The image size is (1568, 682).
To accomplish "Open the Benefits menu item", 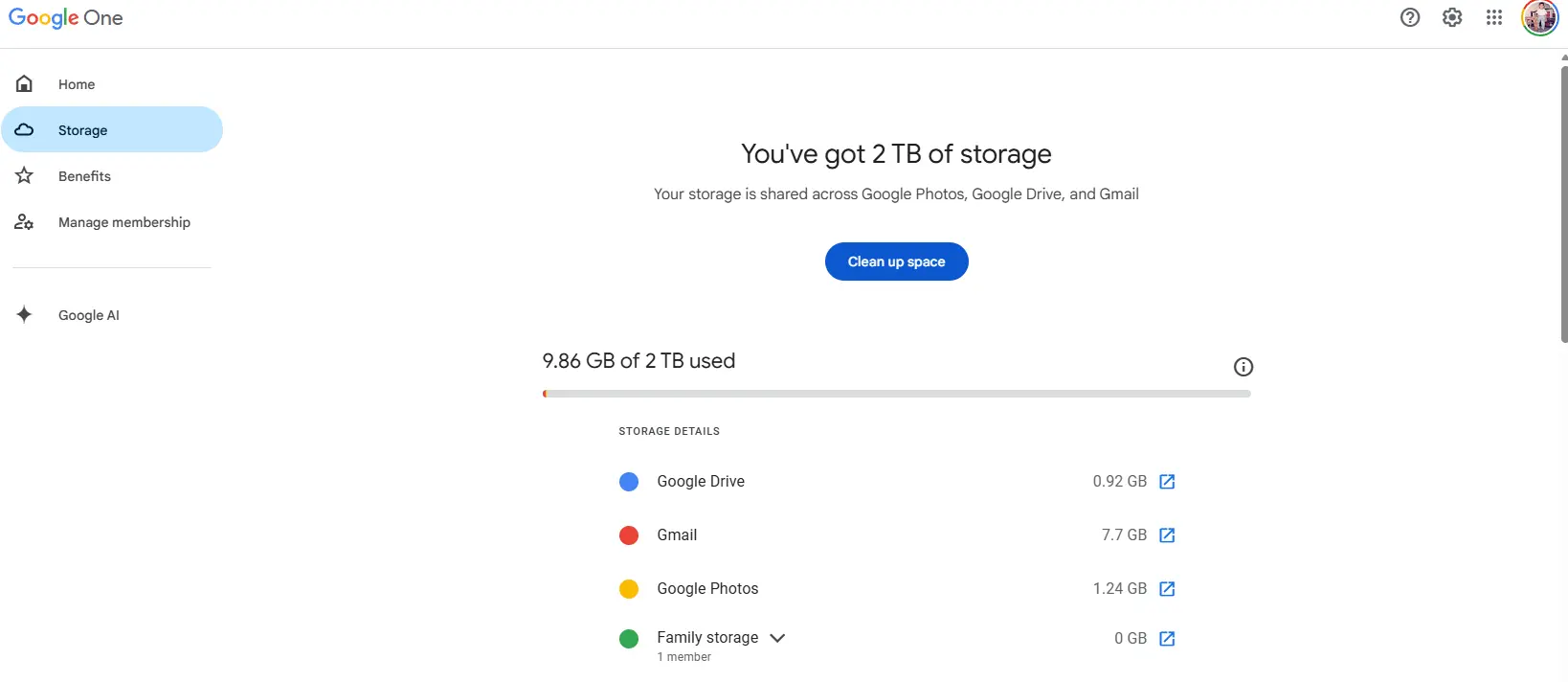I will (x=112, y=175).
